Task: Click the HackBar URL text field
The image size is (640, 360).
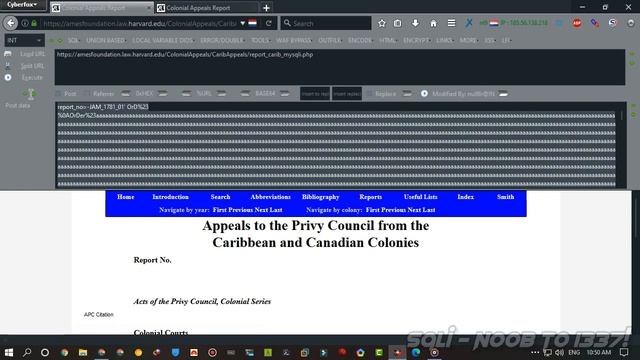Action: click(x=340, y=67)
